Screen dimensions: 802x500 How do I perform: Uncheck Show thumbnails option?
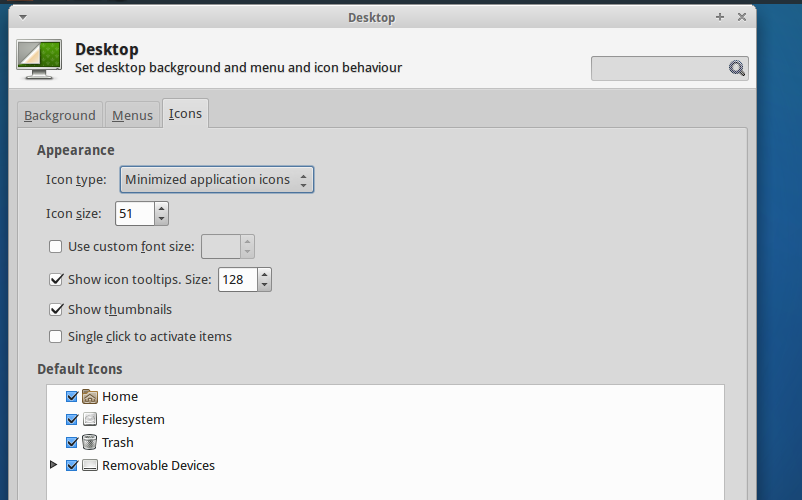pyautogui.click(x=56, y=309)
